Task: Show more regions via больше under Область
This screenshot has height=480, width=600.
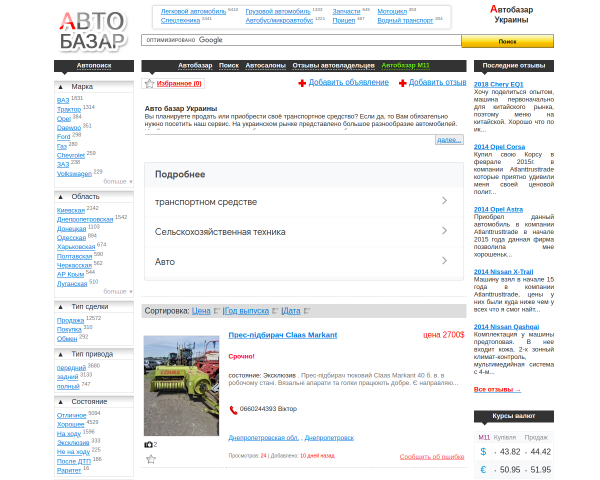Action: [117, 291]
